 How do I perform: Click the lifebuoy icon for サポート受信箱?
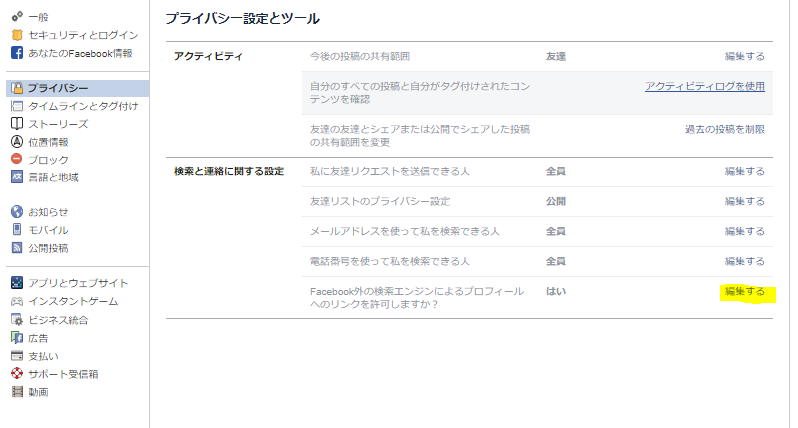click(x=17, y=374)
